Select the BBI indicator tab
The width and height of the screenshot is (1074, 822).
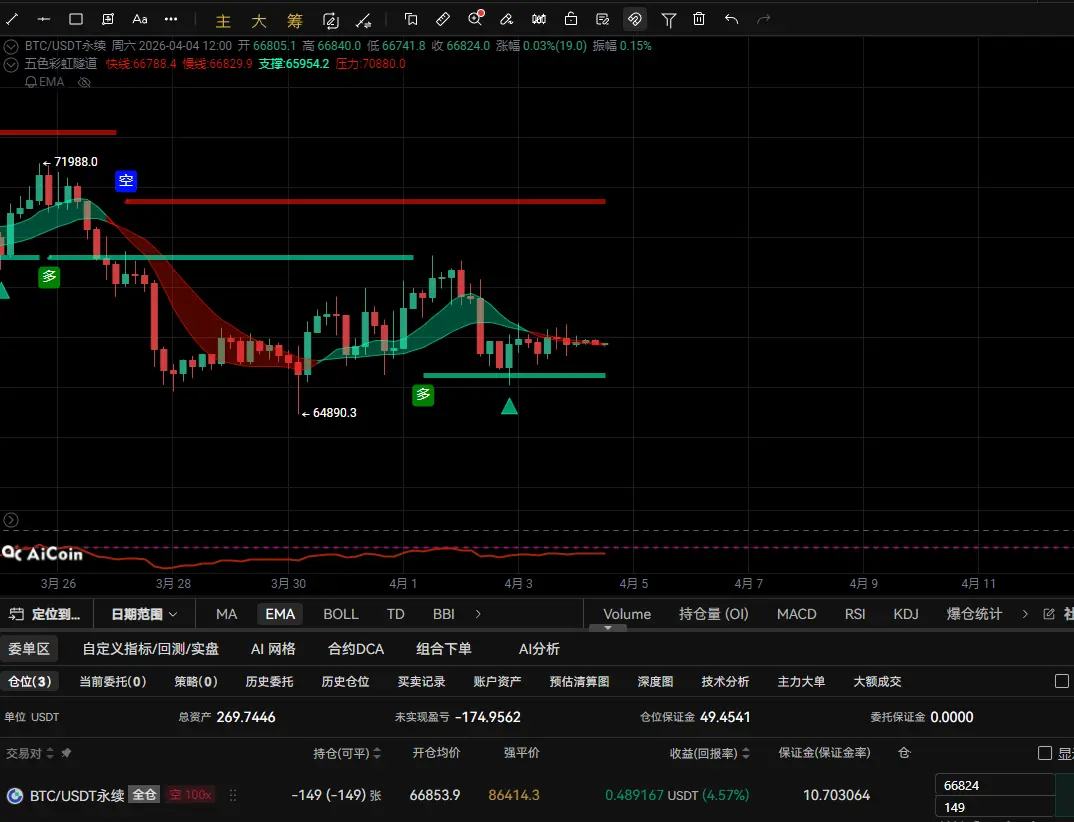[444, 614]
